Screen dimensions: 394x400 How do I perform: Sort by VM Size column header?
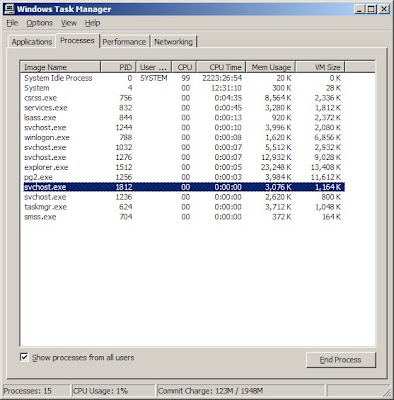point(320,67)
